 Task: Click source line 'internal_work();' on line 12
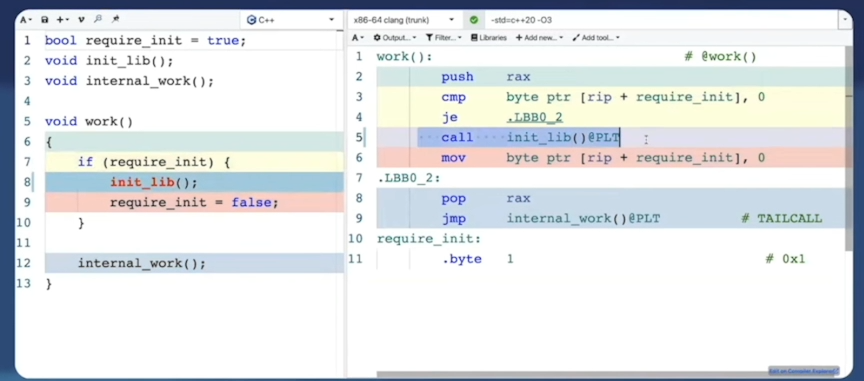(142, 263)
